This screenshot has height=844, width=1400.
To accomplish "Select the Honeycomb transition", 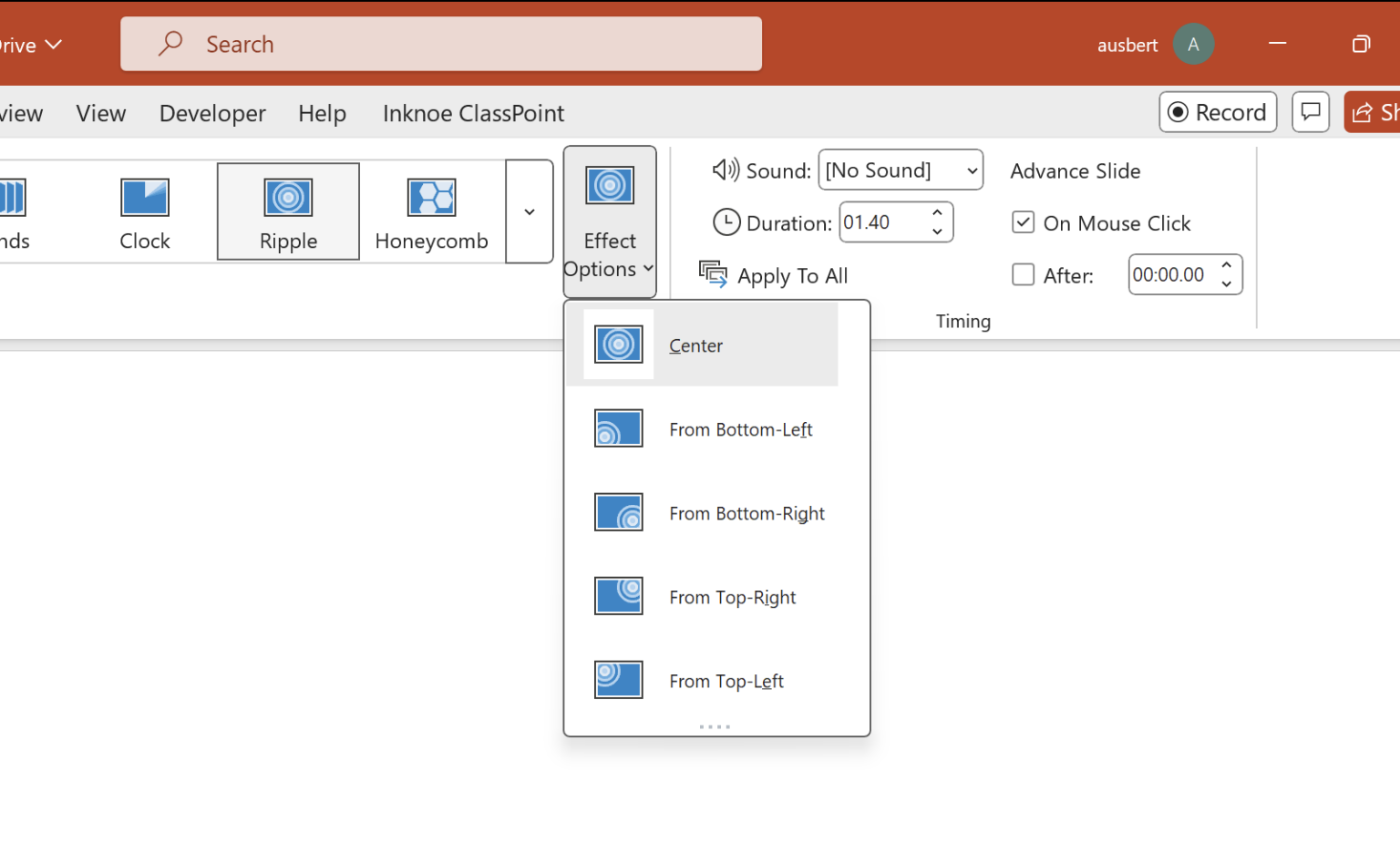I will [431, 211].
